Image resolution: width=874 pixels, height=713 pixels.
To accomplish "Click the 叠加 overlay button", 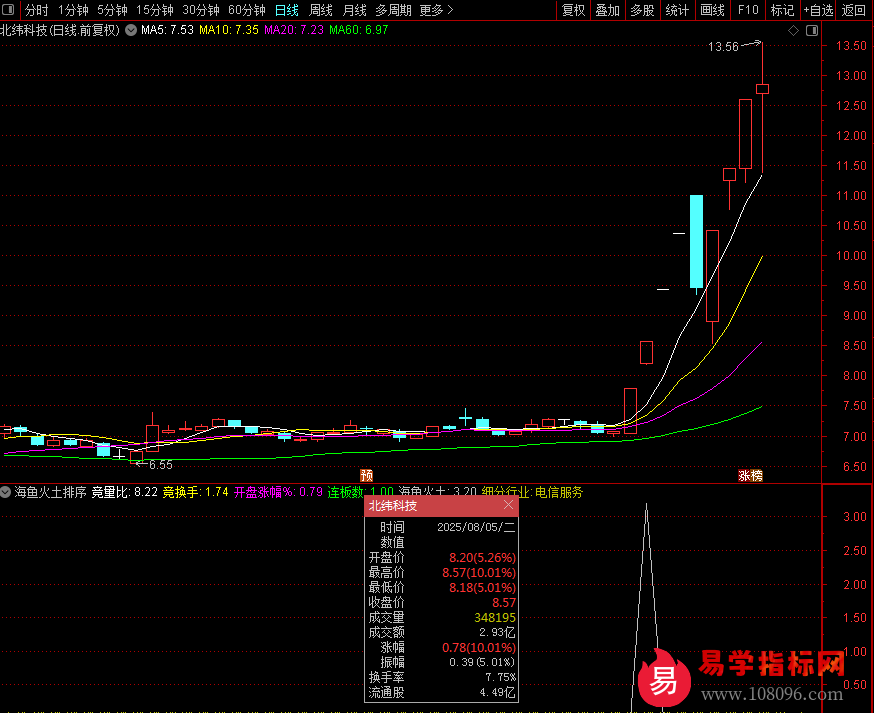I will 608,10.
